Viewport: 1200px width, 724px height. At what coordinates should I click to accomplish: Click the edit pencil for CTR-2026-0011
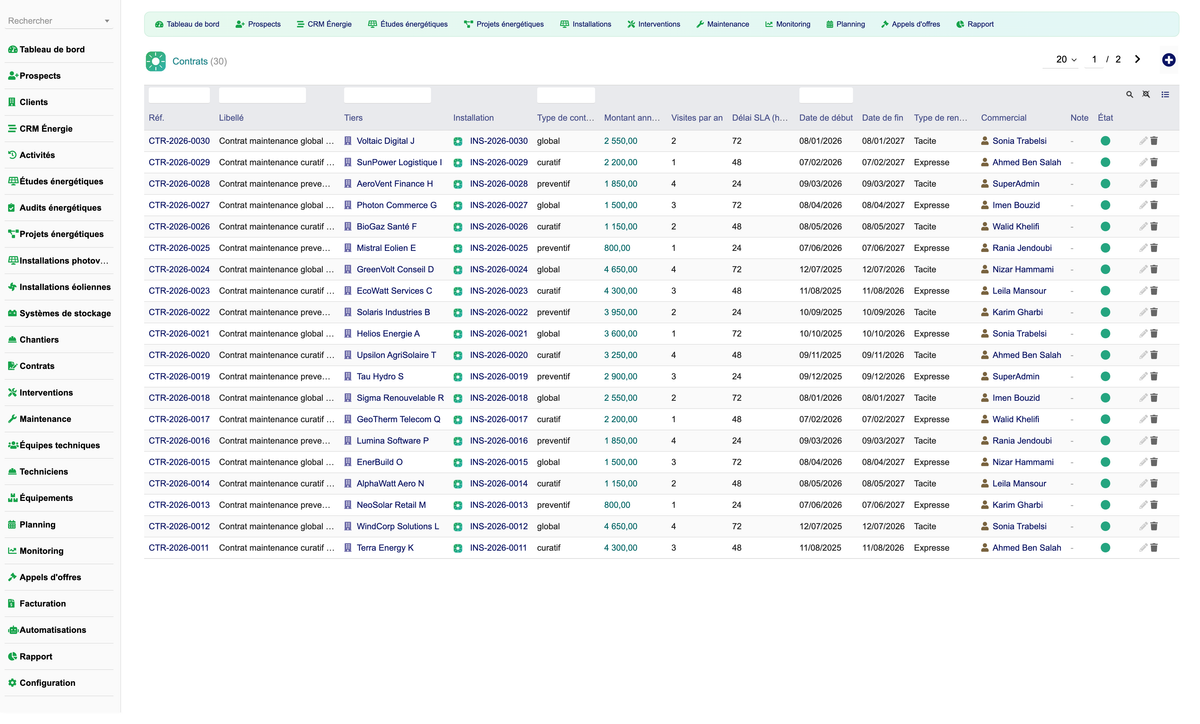pos(1143,548)
